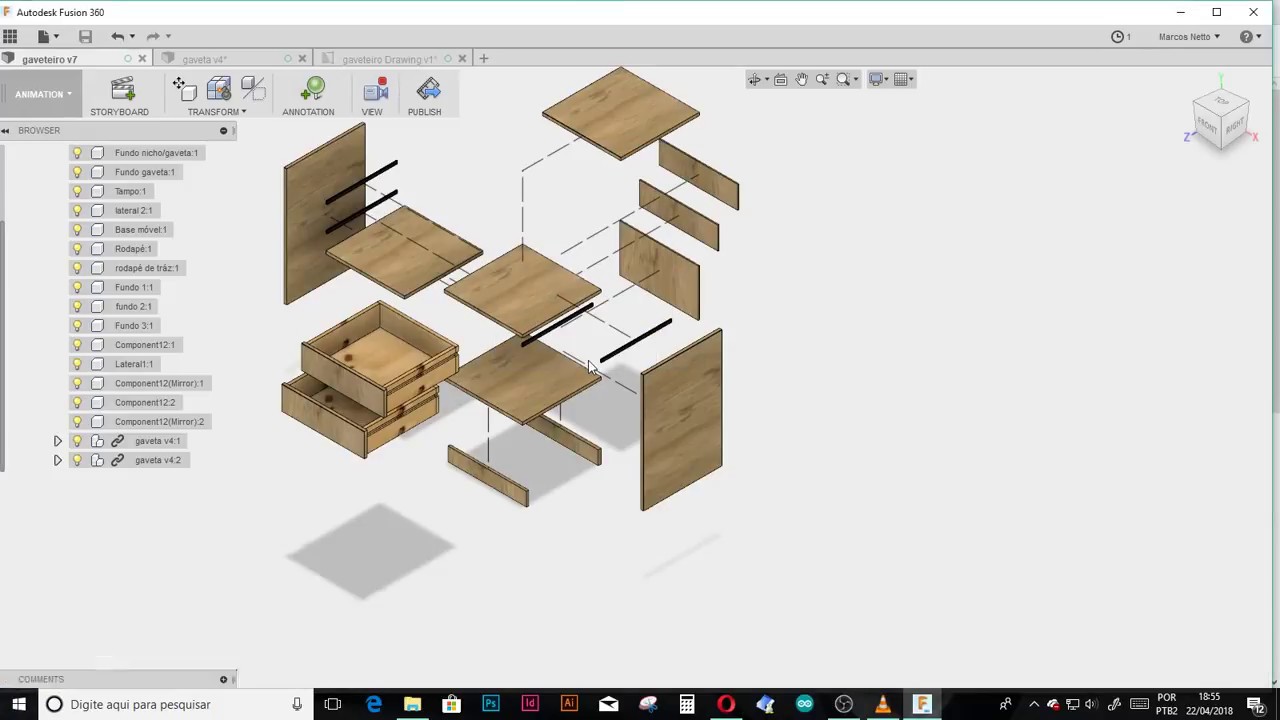
Task: Select the Pan hand tool
Action: [x=801, y=80]
